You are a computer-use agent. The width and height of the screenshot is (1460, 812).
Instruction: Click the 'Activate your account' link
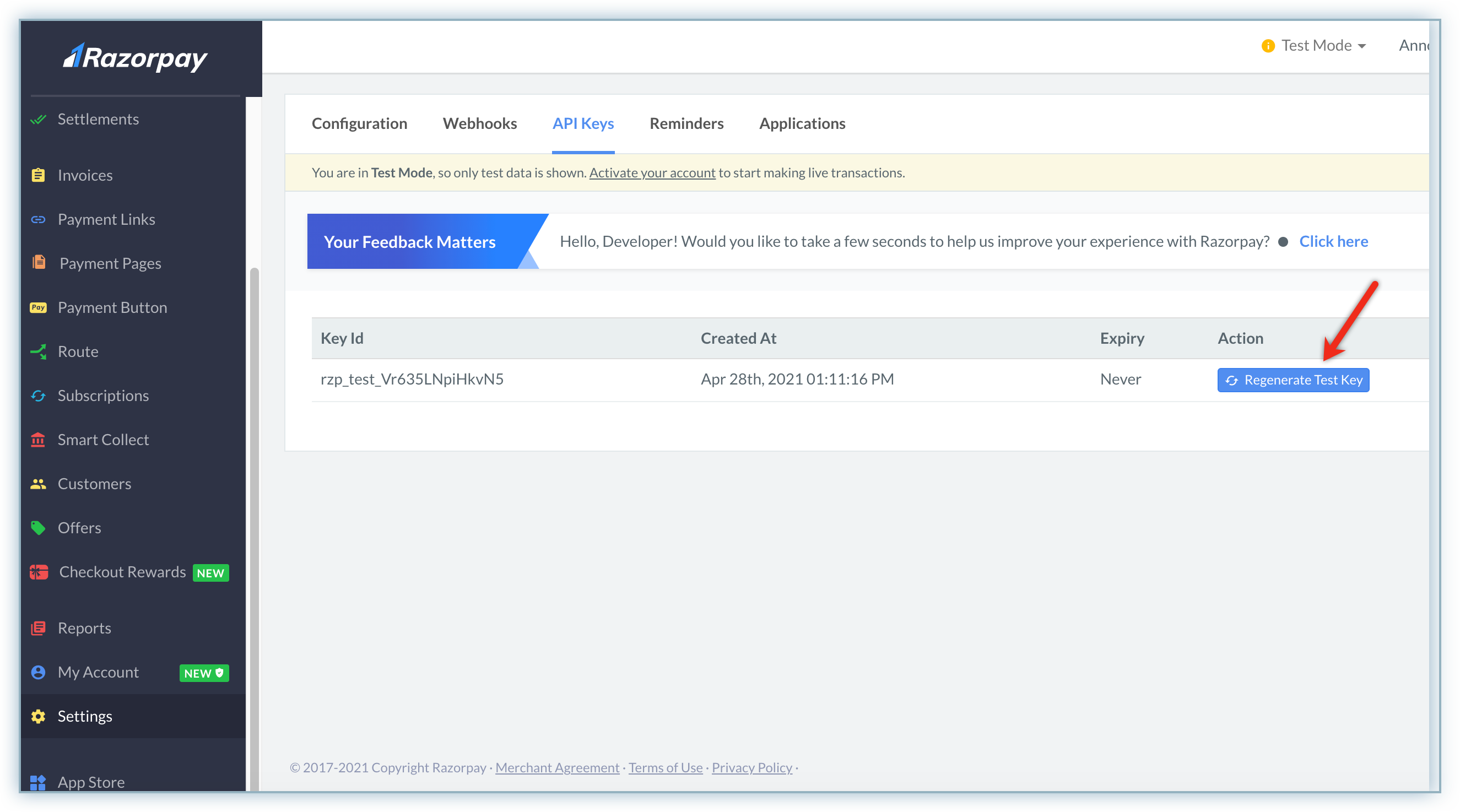tap(652, 173)
